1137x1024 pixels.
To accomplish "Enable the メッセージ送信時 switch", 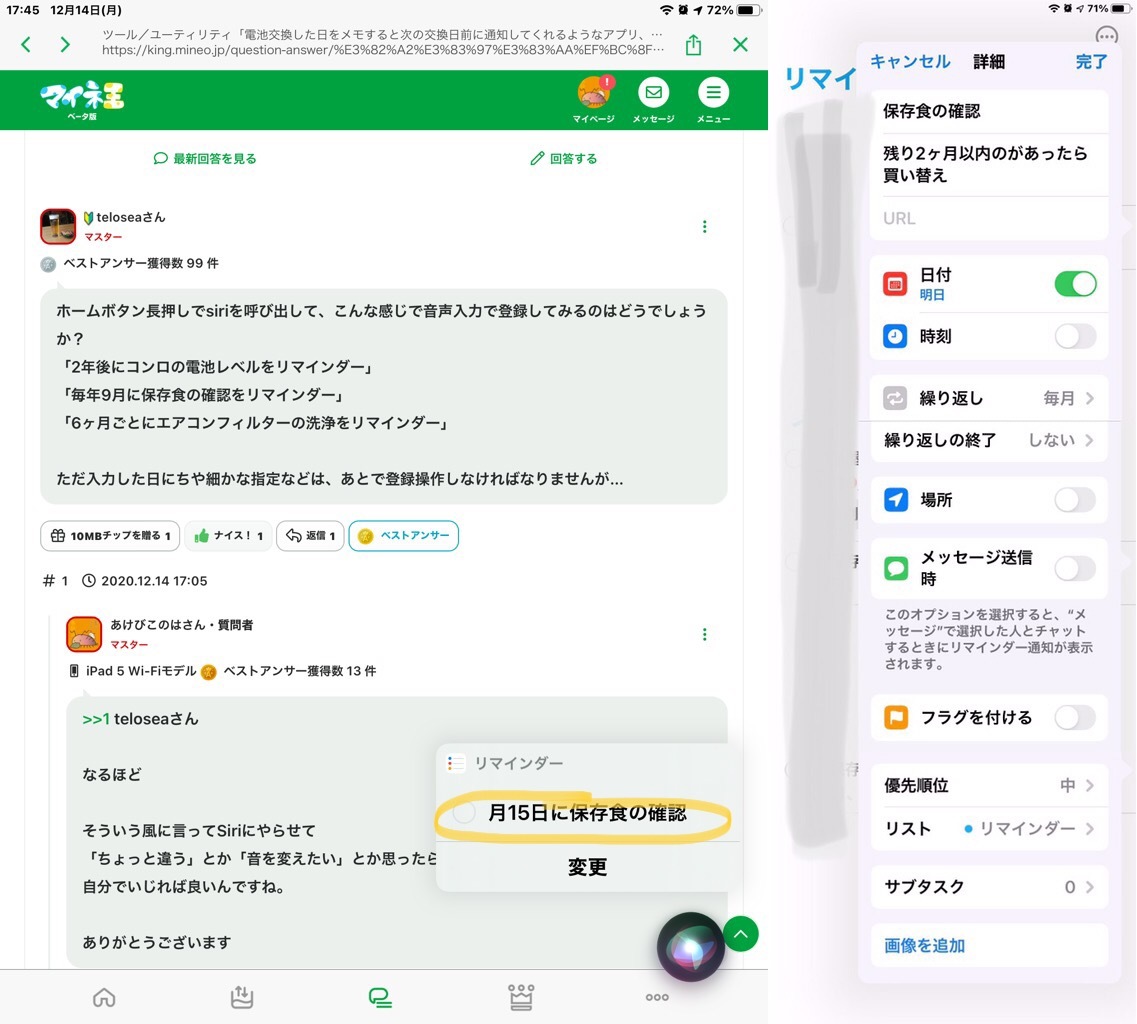I will pyautogui.click(x=1075, y=568).
